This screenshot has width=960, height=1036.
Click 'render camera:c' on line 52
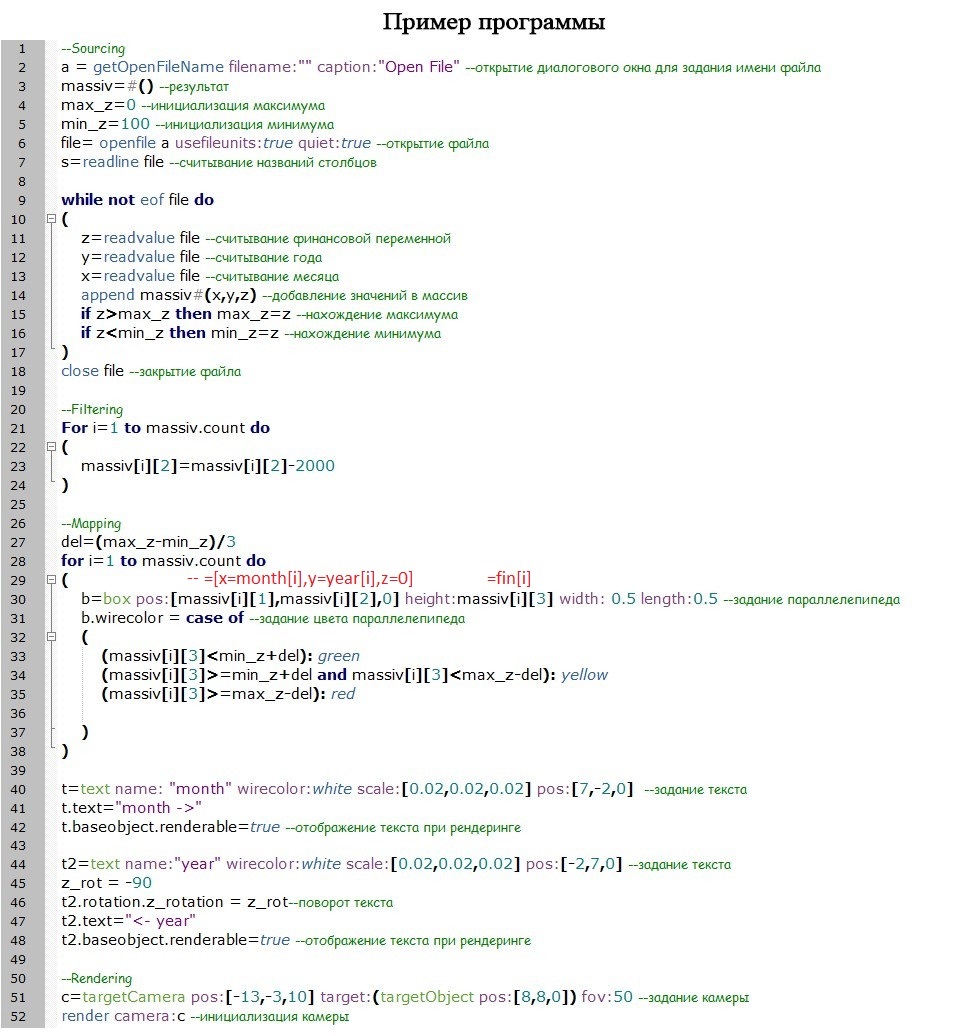click(x=123, y=1016)
